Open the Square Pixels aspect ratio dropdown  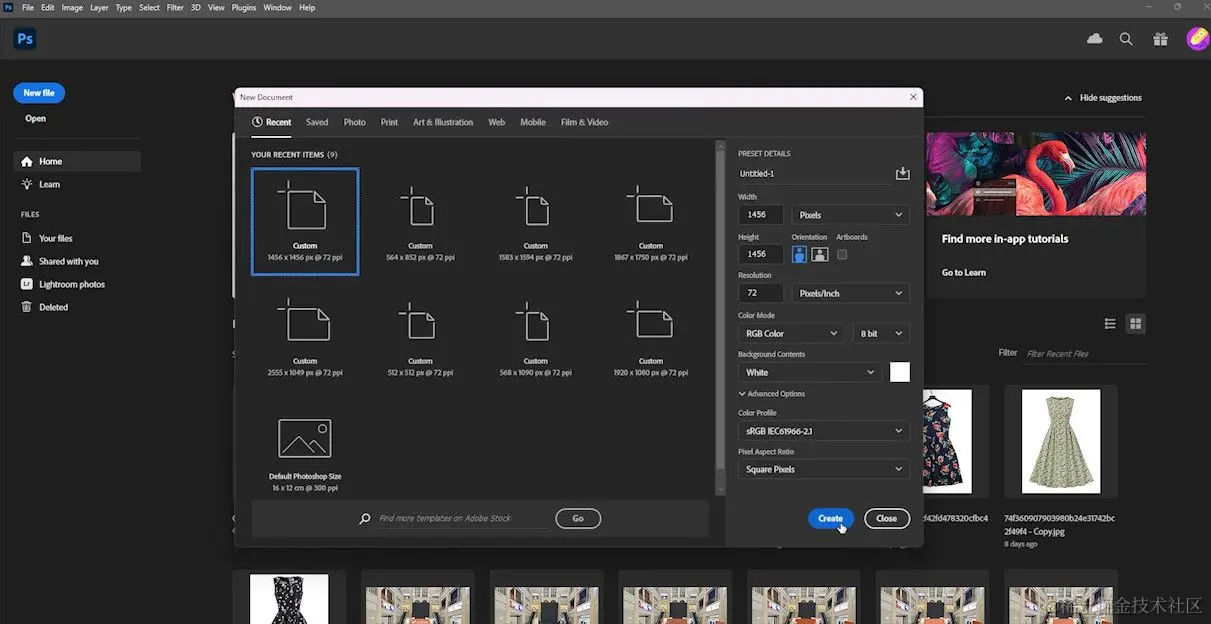(x=823, y=469)
